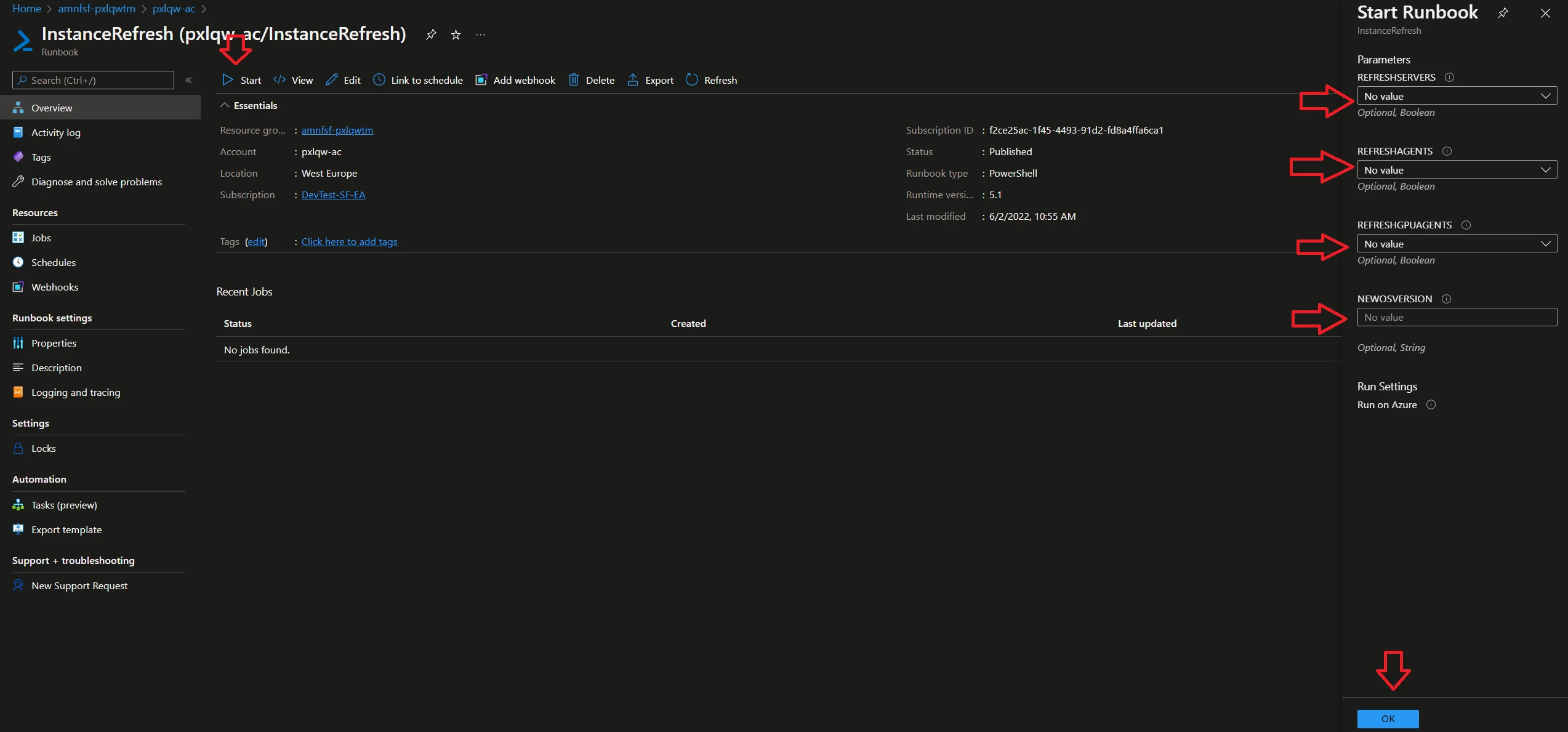Open Link to schedule clock icon

pyautogui.click(x=379, y=80)
